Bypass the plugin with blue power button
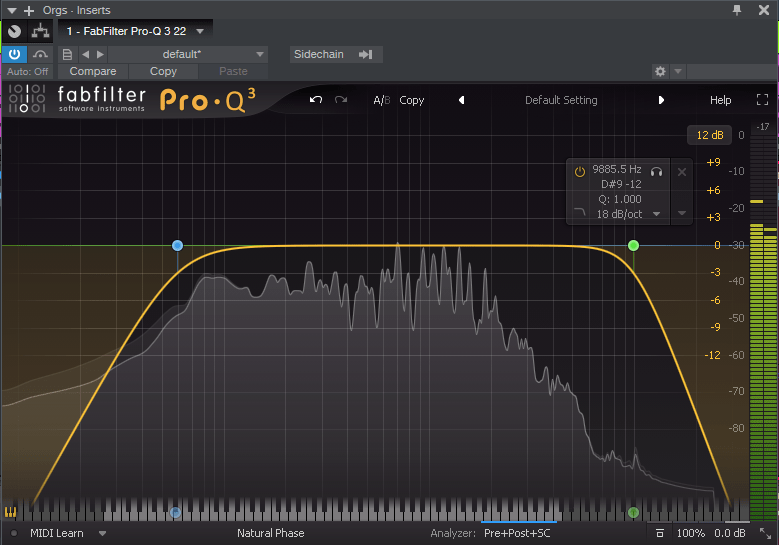Screen dimensions: 779x545 [14, 54]
